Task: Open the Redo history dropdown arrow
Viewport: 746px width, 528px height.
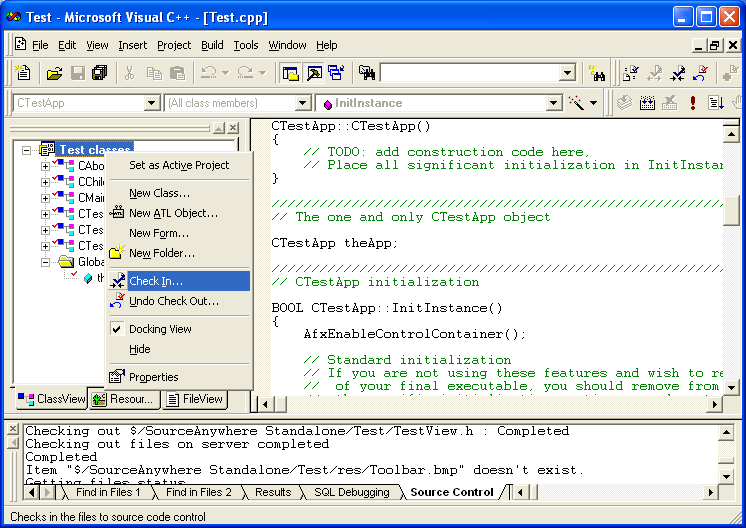Action: pos(262,73)
